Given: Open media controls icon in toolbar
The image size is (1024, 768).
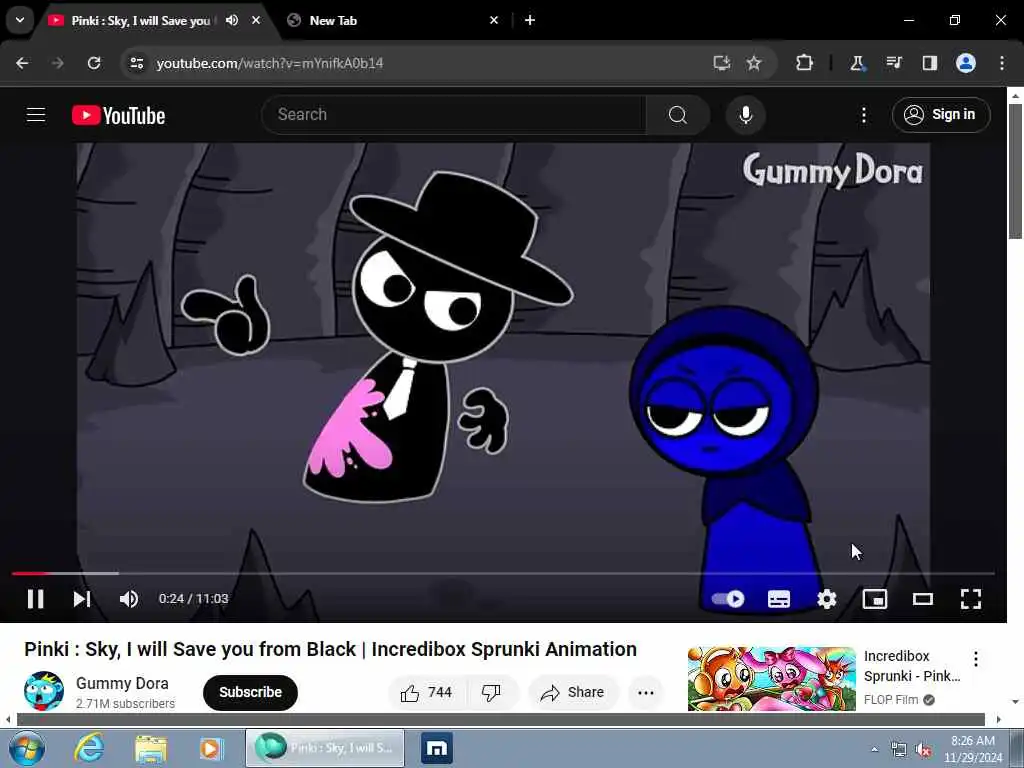Looking at the screenshot, I should [x=893, y=63].
